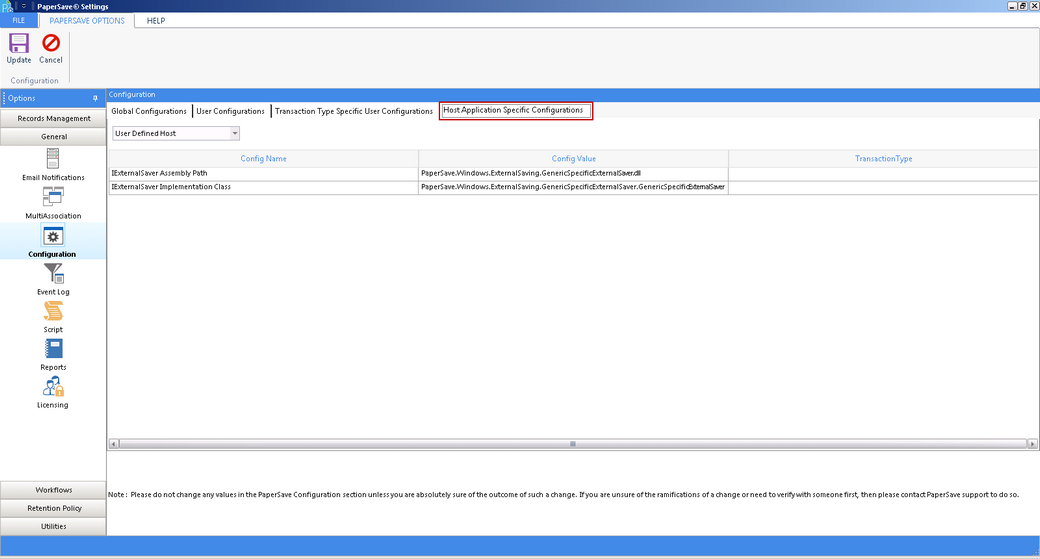1040x559 pixels.
Task: Switch to Global Configurations tab
Action: point(149,111)
